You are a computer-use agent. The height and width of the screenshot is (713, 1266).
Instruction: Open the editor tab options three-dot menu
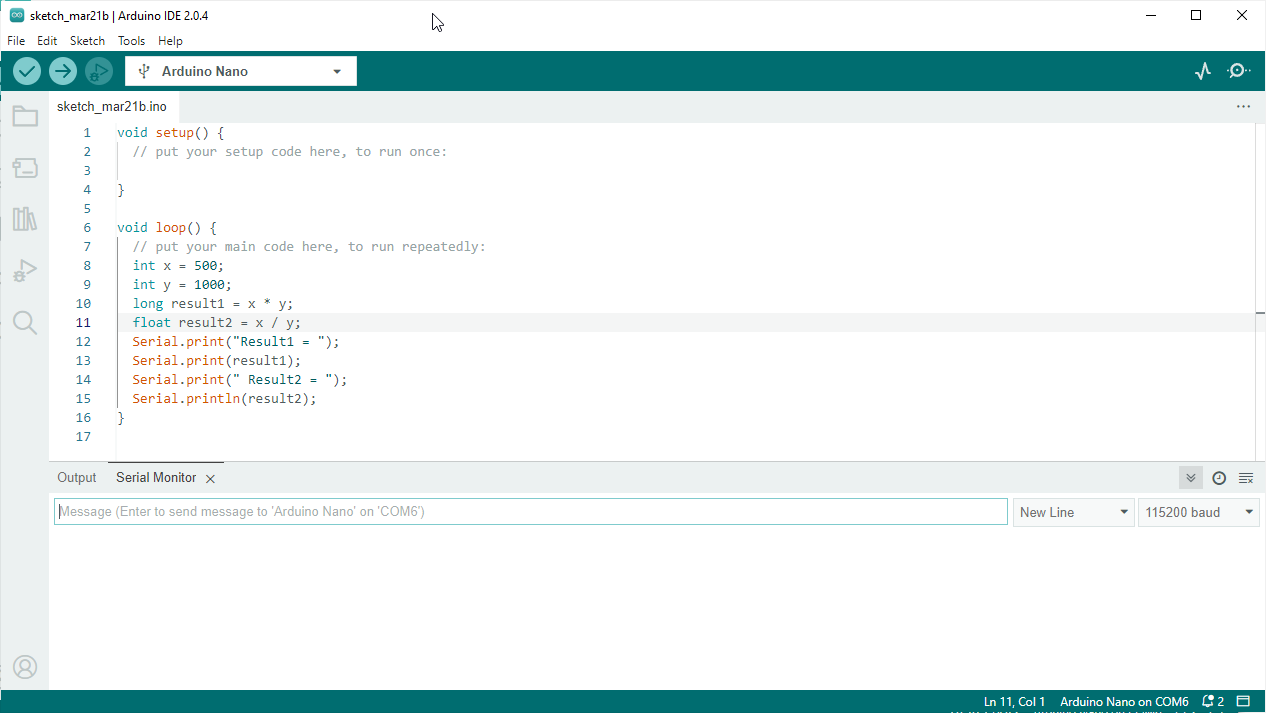1243,106
